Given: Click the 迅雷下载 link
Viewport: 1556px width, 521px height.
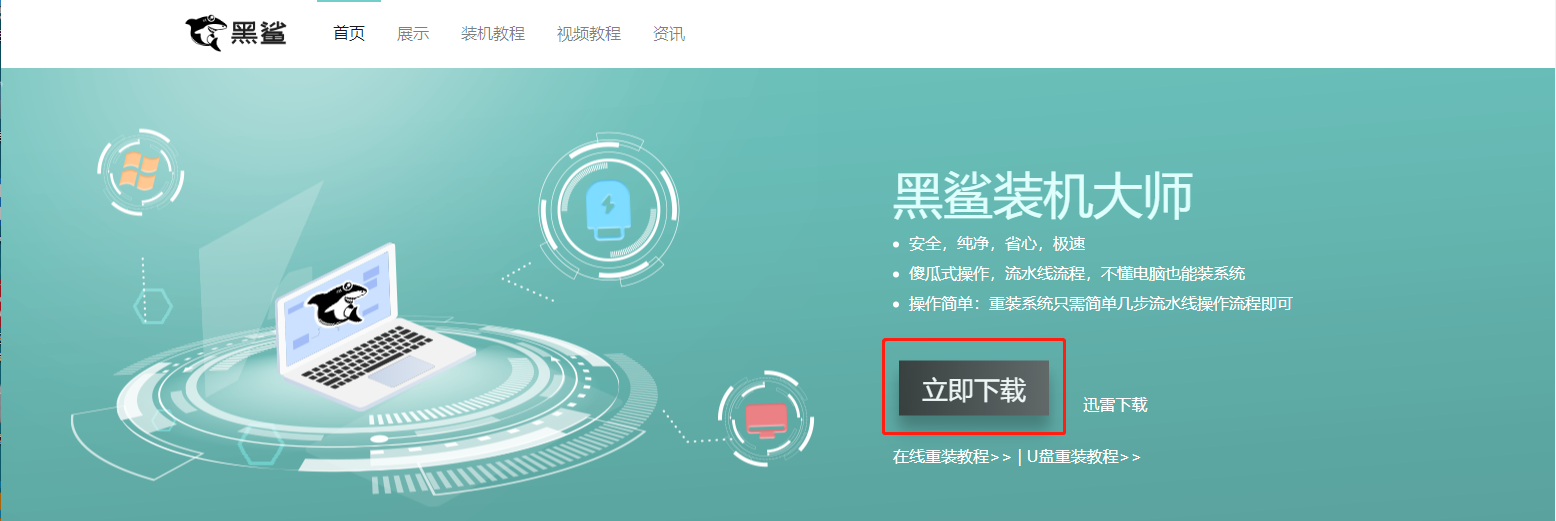Looking at the screenshot, I should point(1115,405).
